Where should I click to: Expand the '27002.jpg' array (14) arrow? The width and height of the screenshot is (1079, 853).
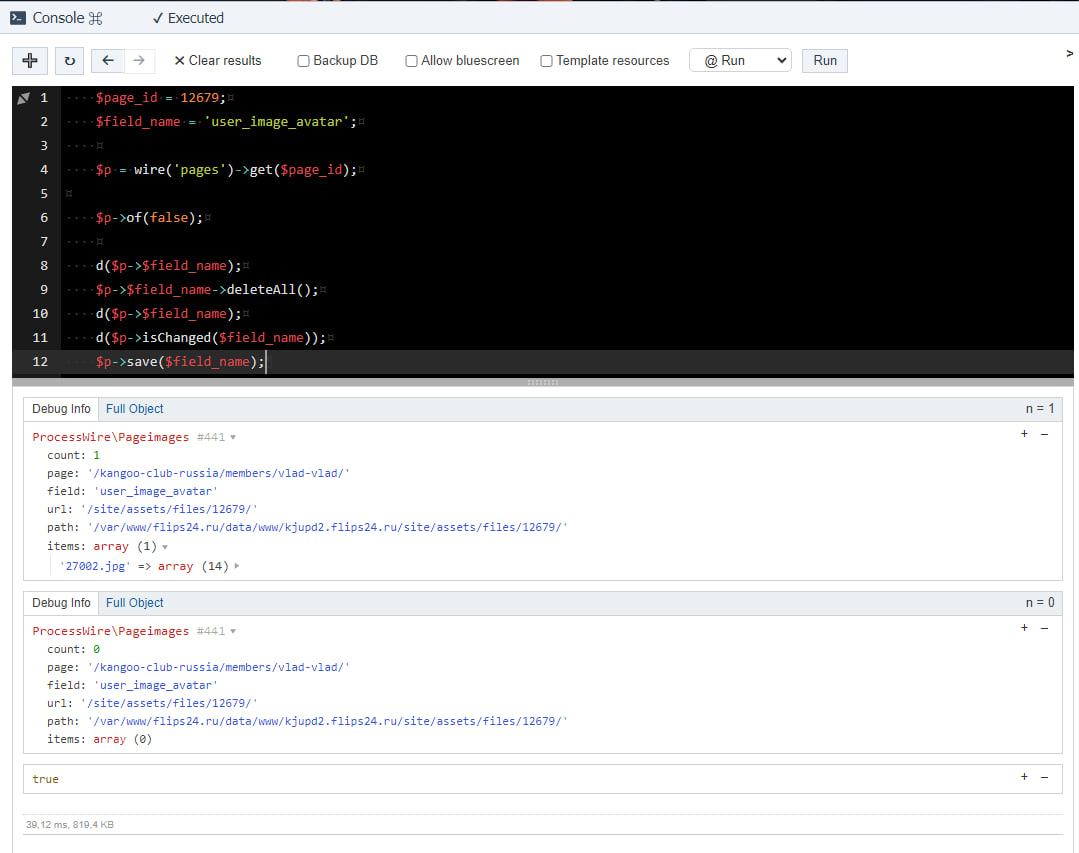pos(237,566)
